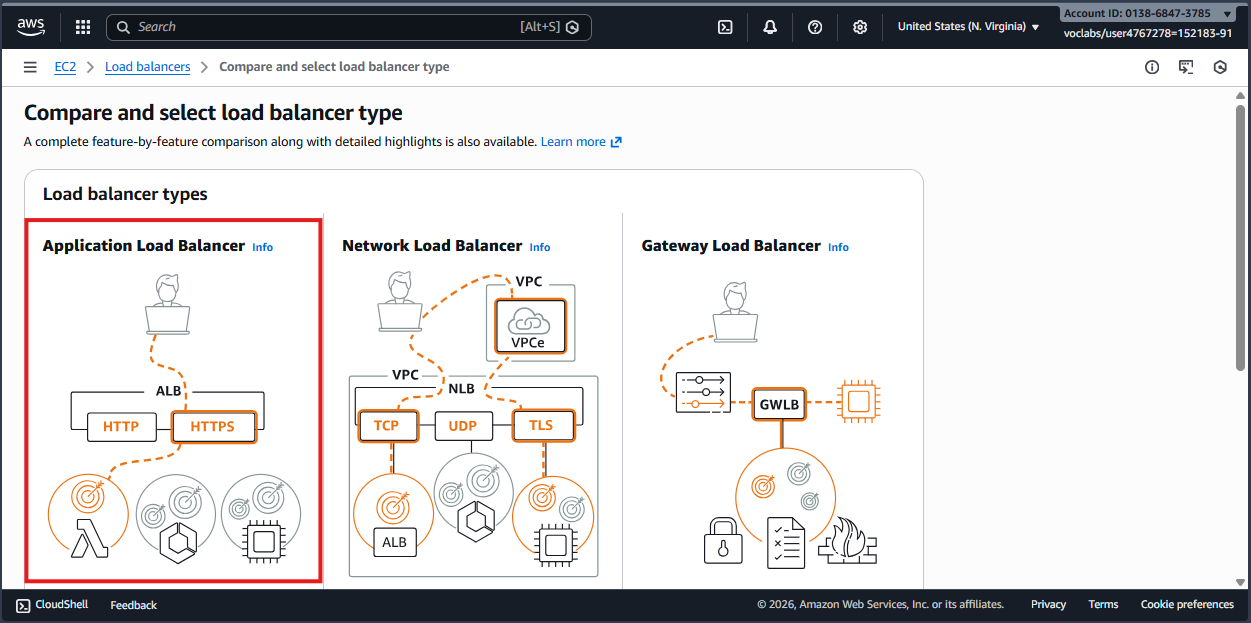Click the EC2 breadcrumb link
The image size is (1251, 623).
tap(65, 67)
